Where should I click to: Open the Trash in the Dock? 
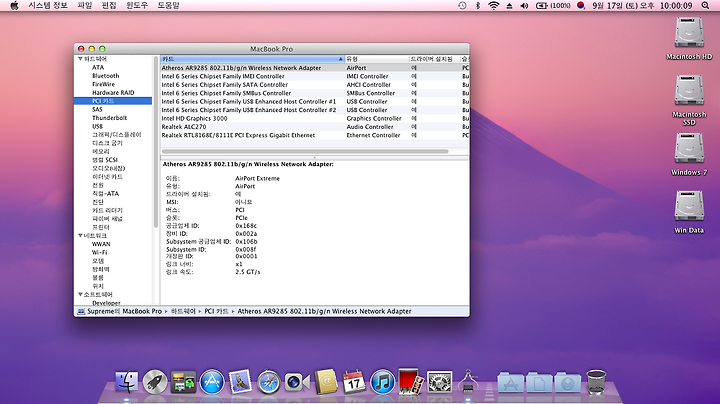[596, 382]
